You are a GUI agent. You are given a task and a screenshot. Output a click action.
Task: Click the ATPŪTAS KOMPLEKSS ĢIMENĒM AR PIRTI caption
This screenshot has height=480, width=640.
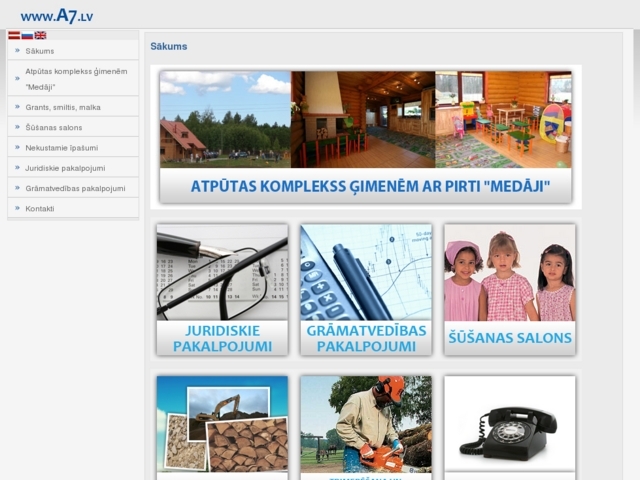point(370,186)
